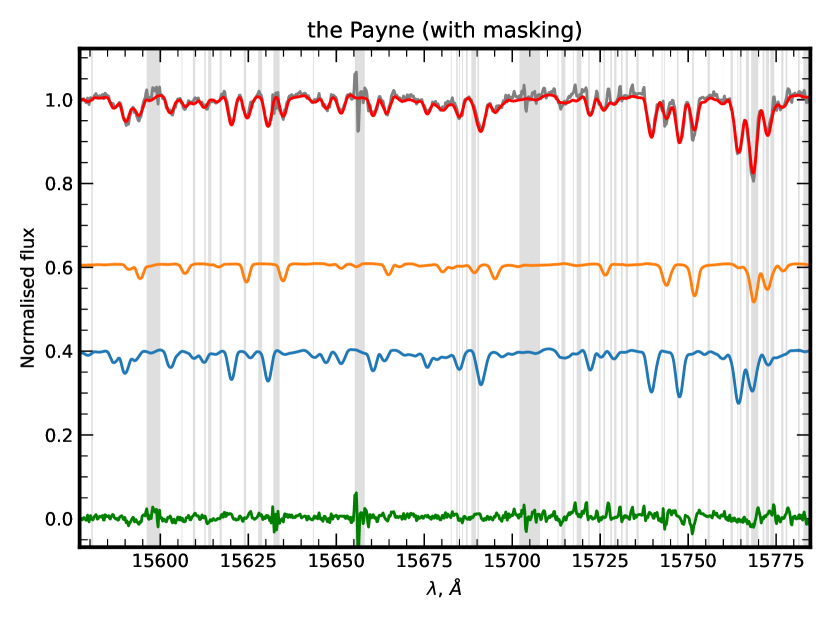Click the x-axis tick label 15750

[688, 561]
